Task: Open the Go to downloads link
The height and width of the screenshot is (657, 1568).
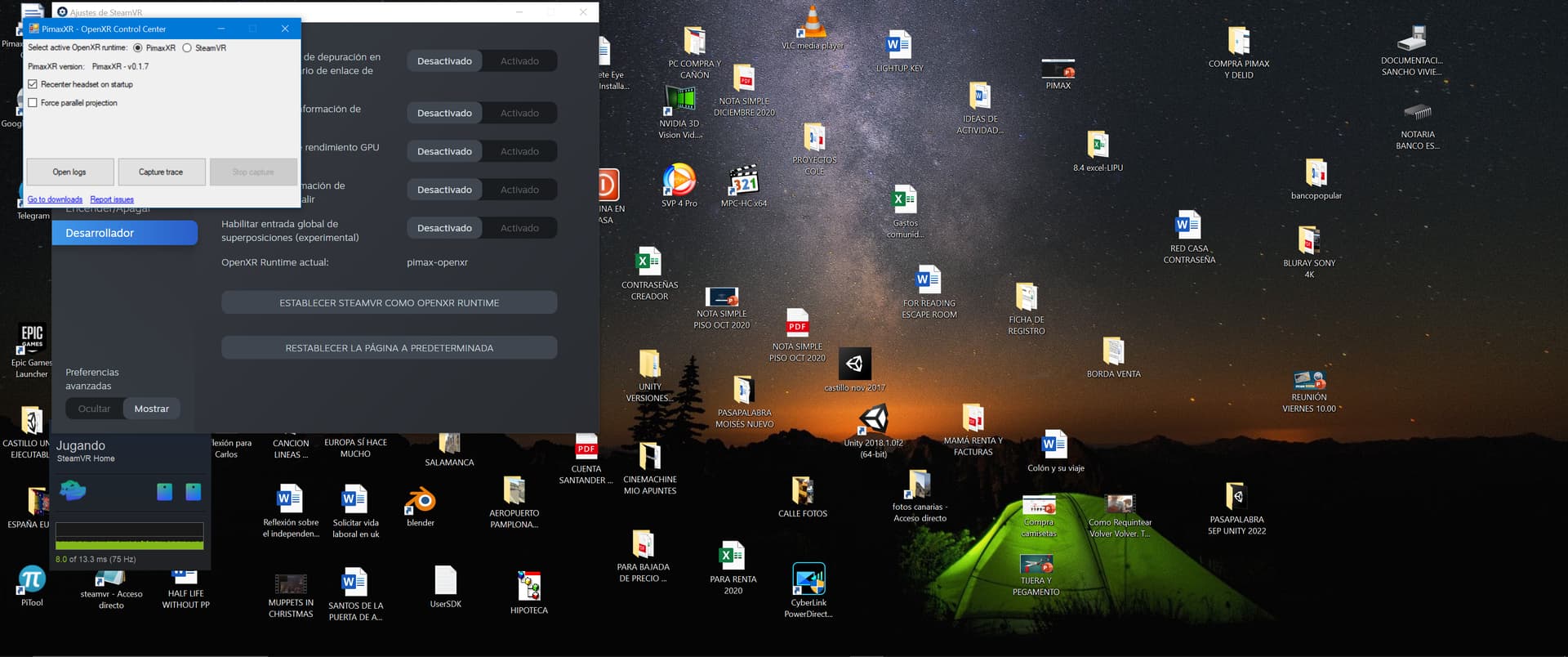Action: coord(55,199)
